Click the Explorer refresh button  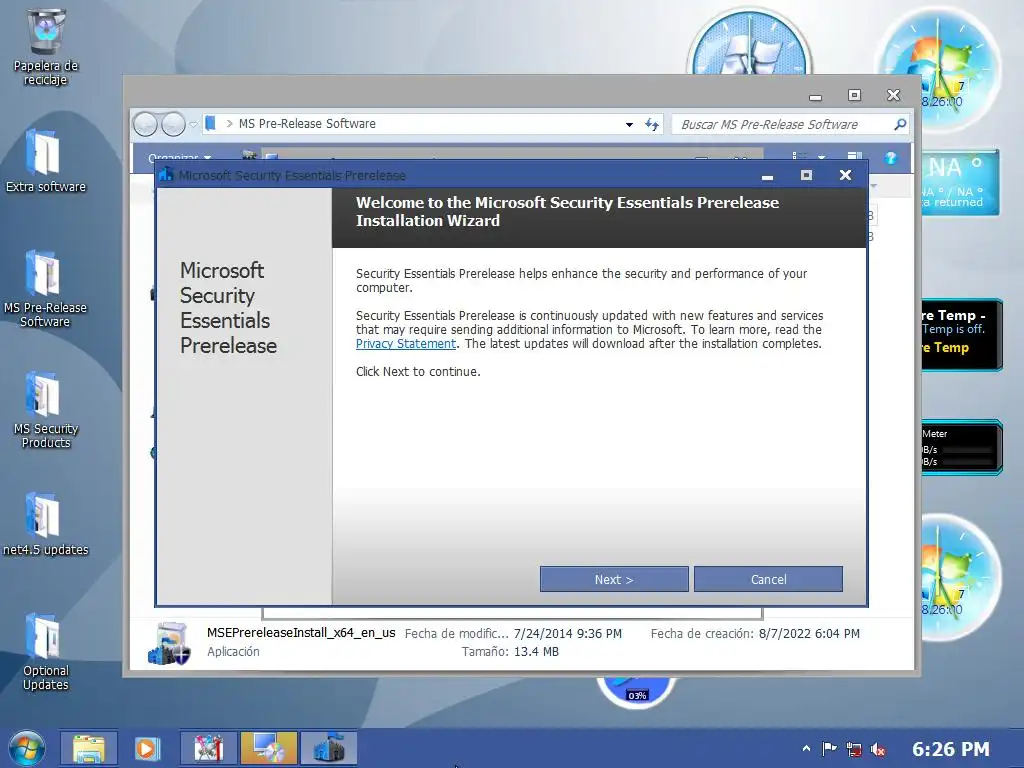(652, 124)
